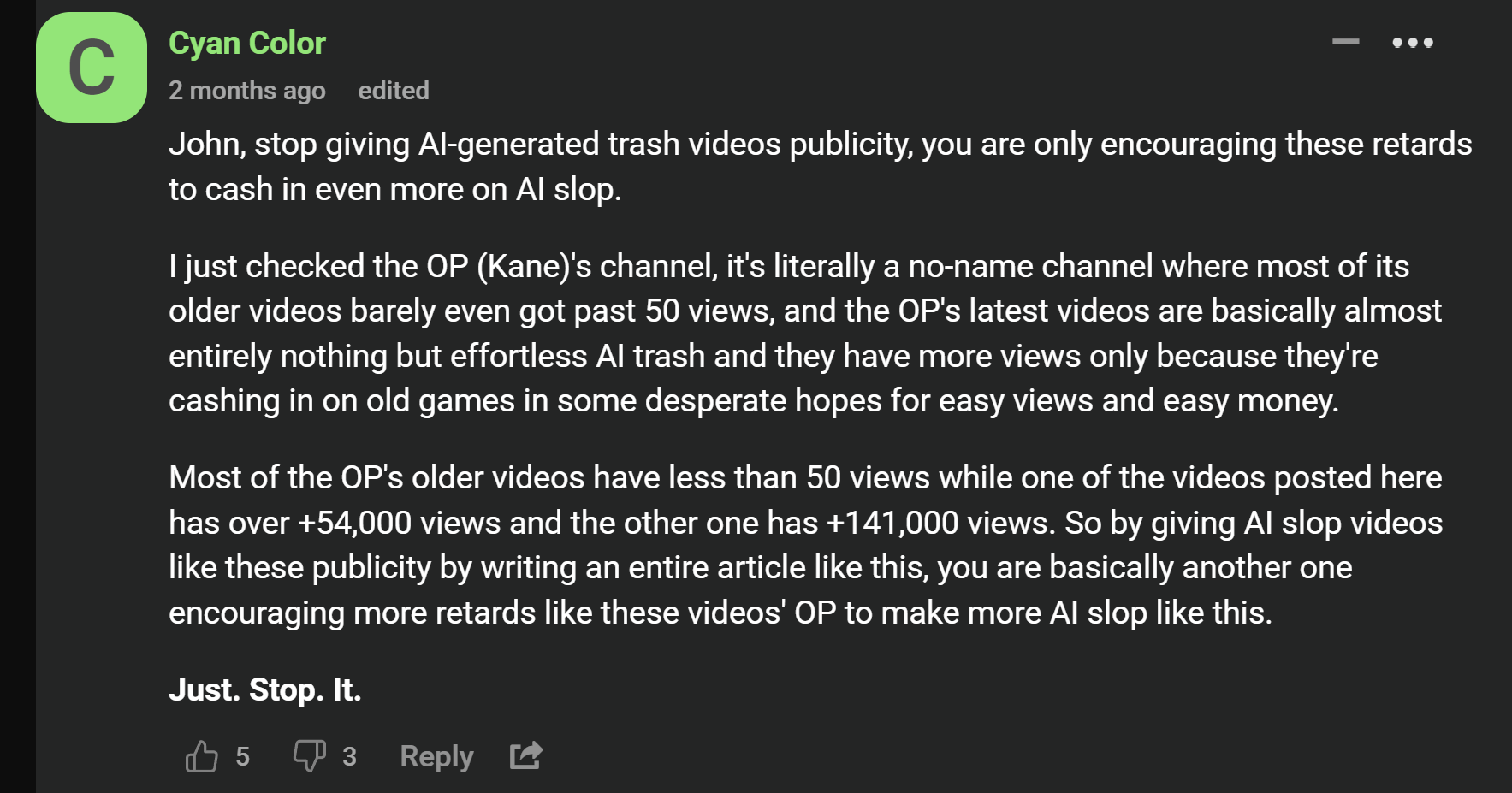The height and width of the screenshot is (793, 1512).
Task: Click the bold 'Just. Stop. It.' text
Action: (x=264, y=689)
